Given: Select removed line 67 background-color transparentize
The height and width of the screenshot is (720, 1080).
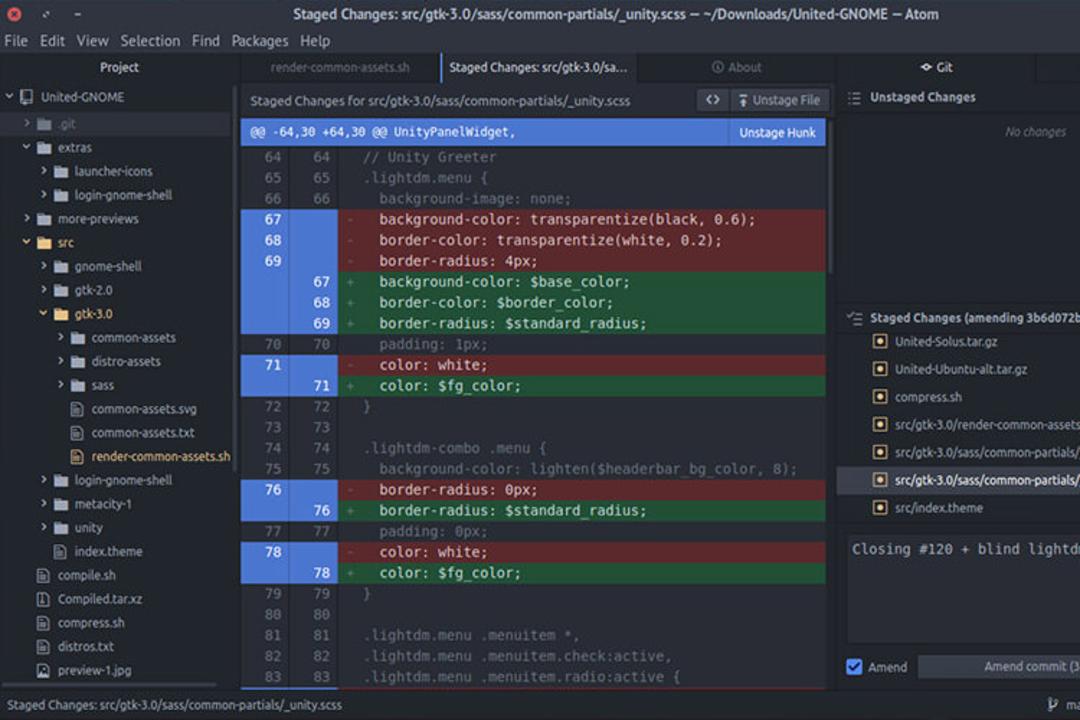Looking at the screenshot, I should point(533,220).
